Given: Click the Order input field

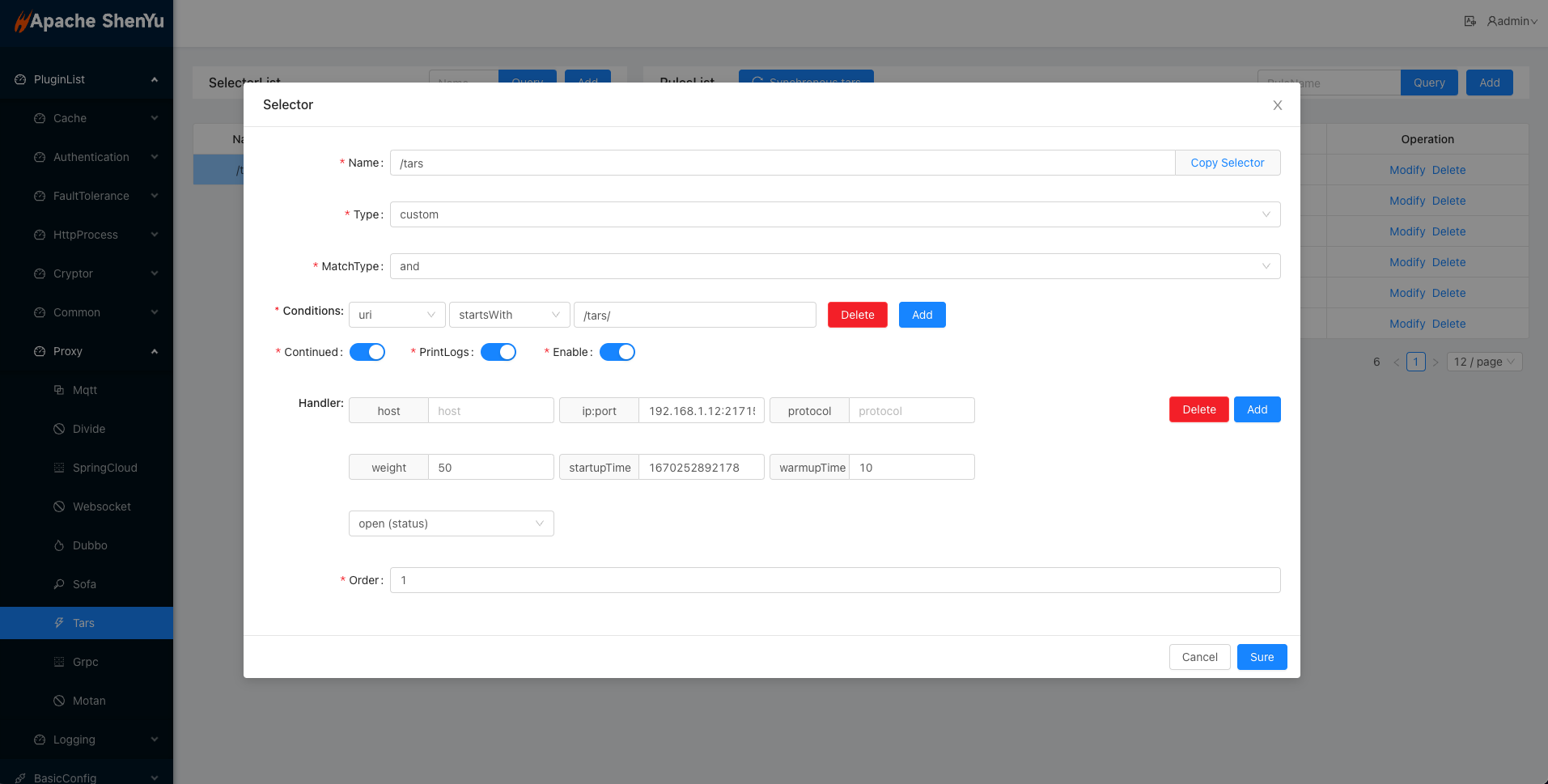Looking at the screenshot, I should tap(834, 580).
